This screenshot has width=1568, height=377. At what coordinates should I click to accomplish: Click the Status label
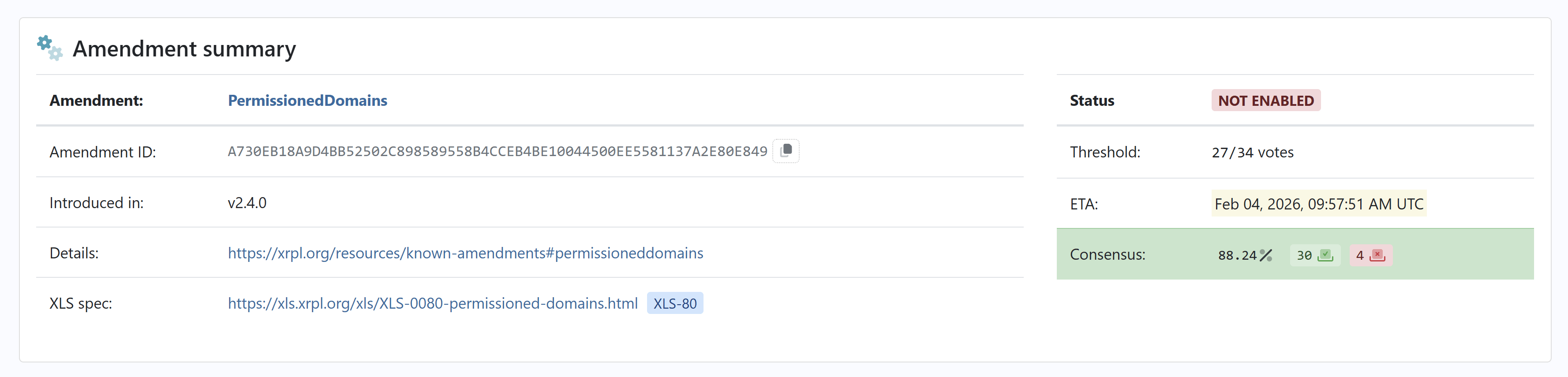tap(1092, 101)
